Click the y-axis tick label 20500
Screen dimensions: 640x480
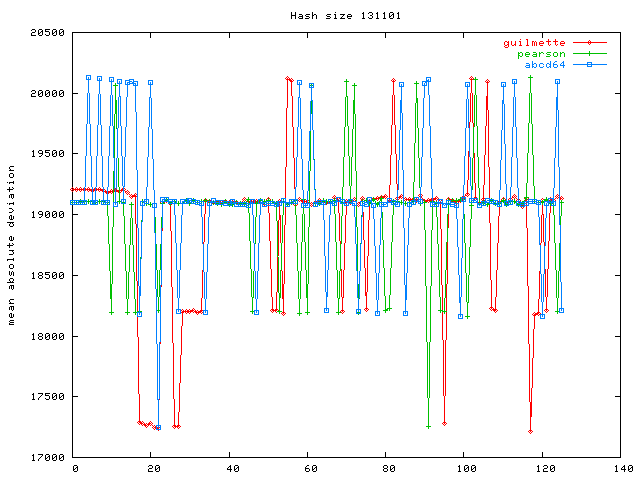48,33
